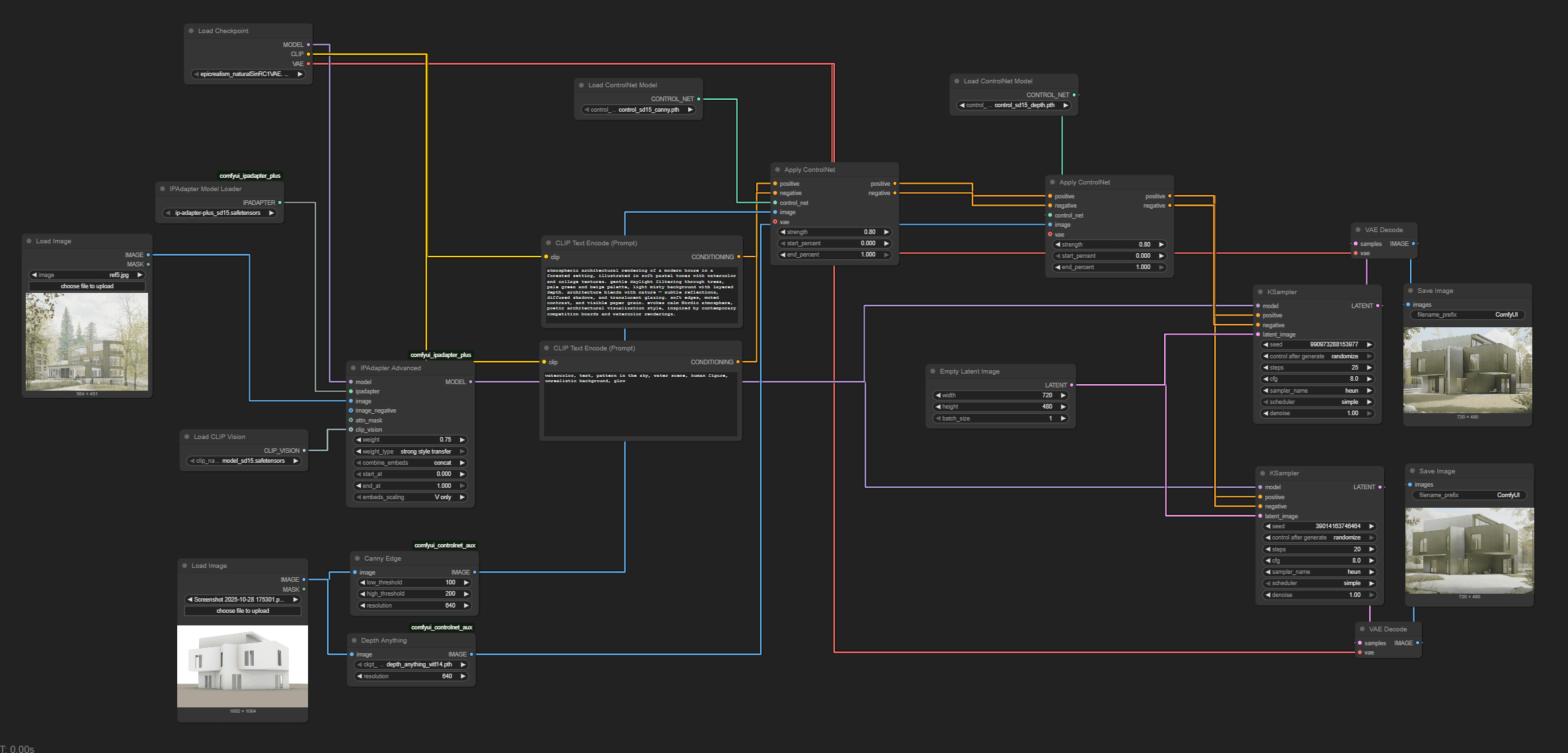
Task: Click the Depth Anything IMAGE output slot
Action: point(471,654)
